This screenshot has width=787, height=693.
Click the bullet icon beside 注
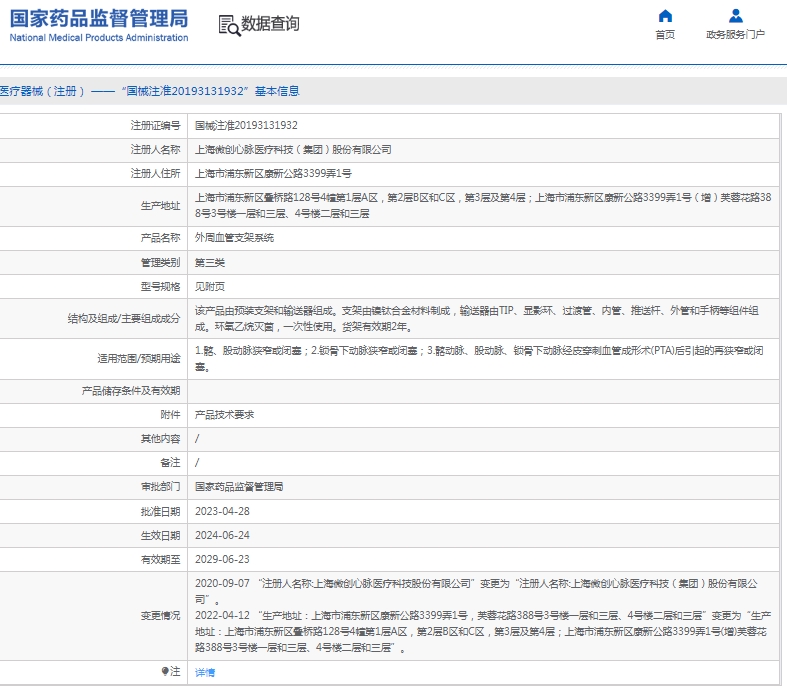(x=165, y=671)
